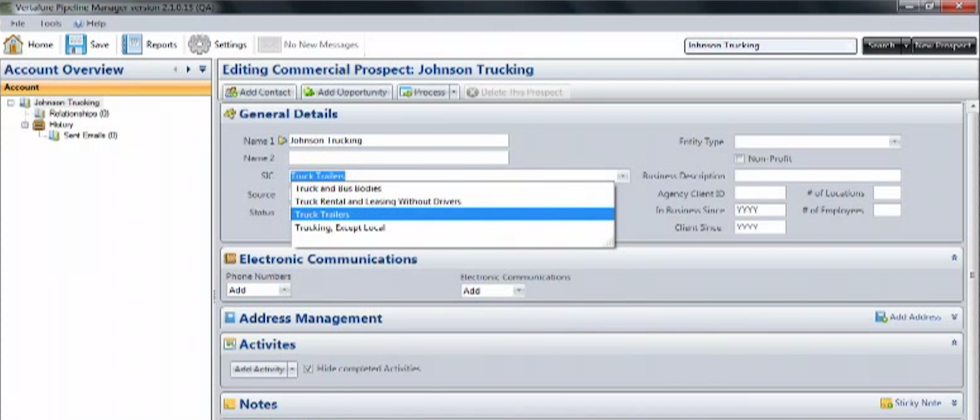Click the # of Employees field

tap(887, 210)
